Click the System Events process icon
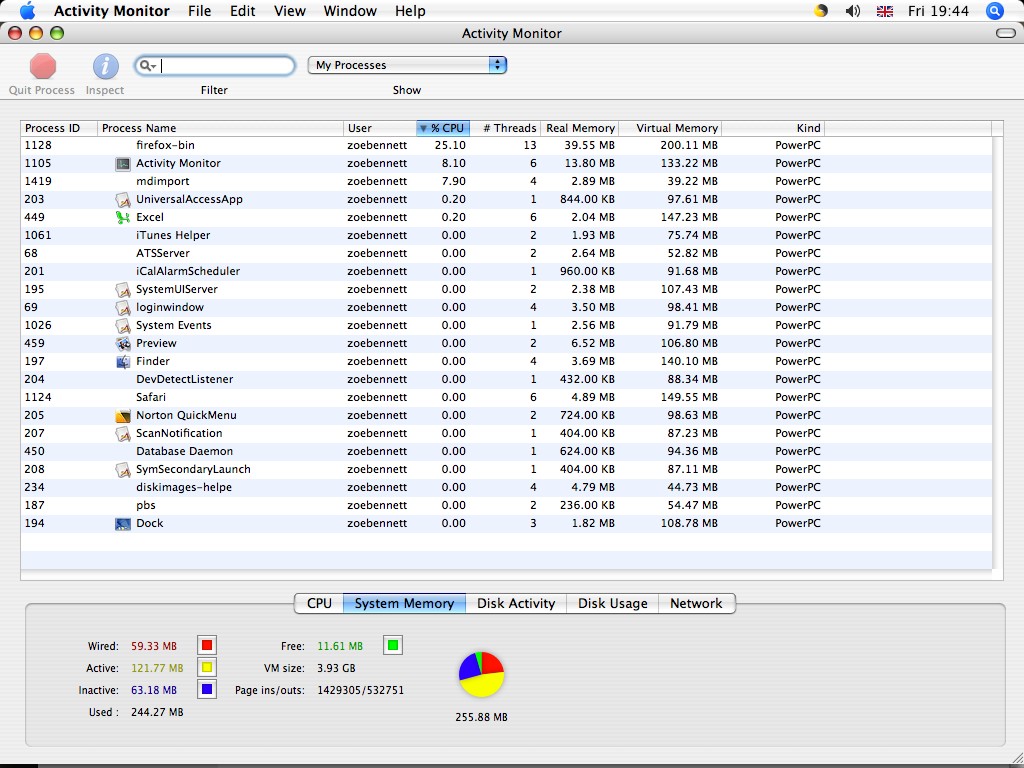Viewport: 1024px width, 768px height. coord(123,325)
